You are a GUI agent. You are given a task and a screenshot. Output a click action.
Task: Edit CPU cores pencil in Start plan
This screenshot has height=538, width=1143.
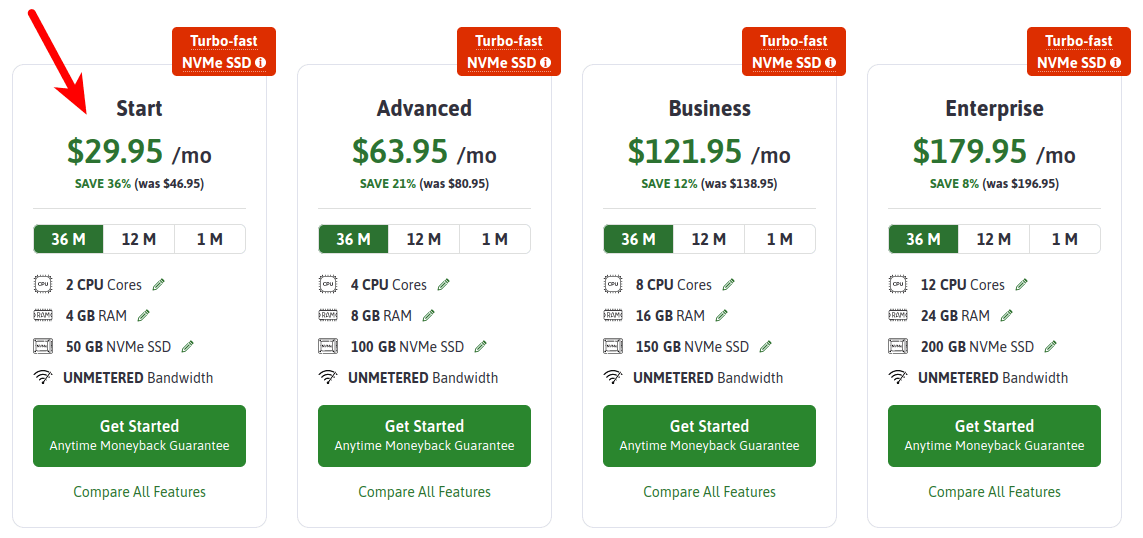tap(158, 285)
